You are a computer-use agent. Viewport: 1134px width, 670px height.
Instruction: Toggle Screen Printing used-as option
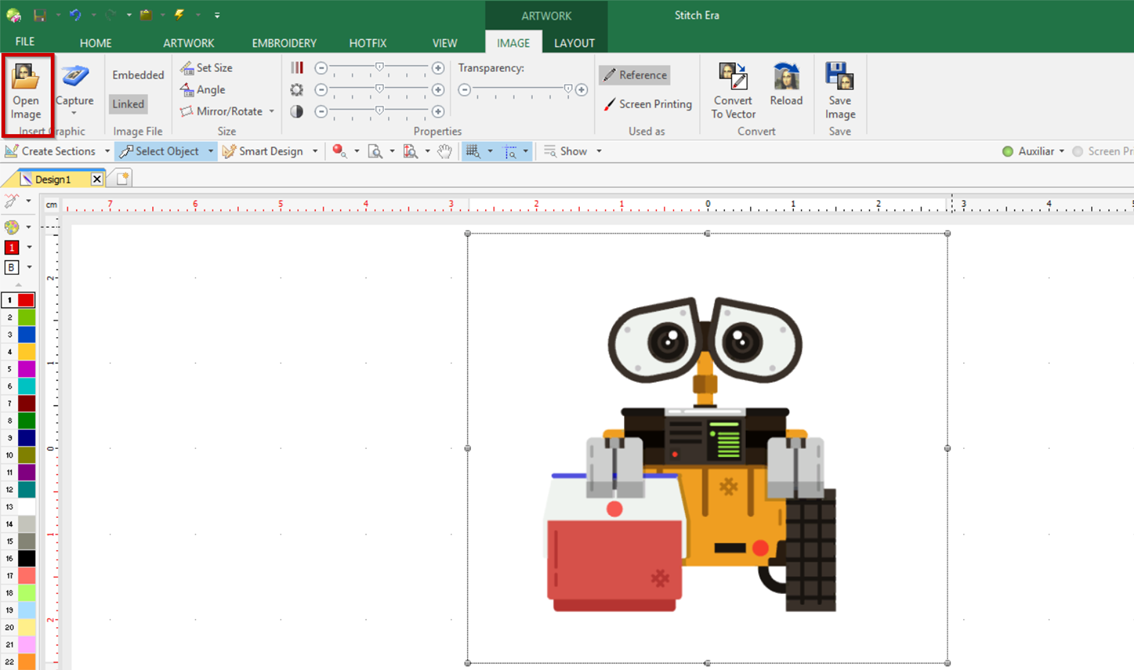coord(647,104)
